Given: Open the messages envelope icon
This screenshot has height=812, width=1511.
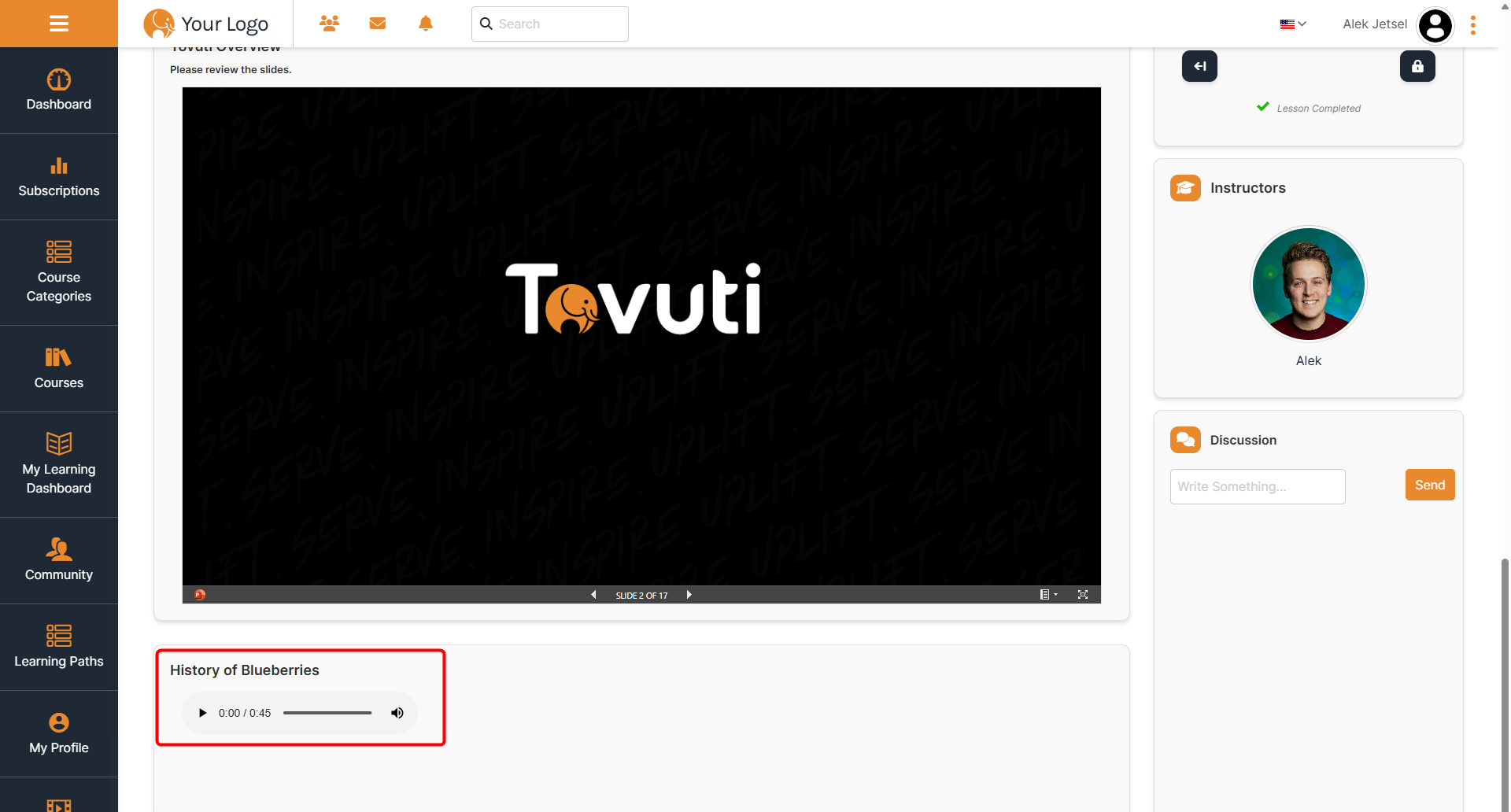Looking at the screenshot, I should pos(378,24).
